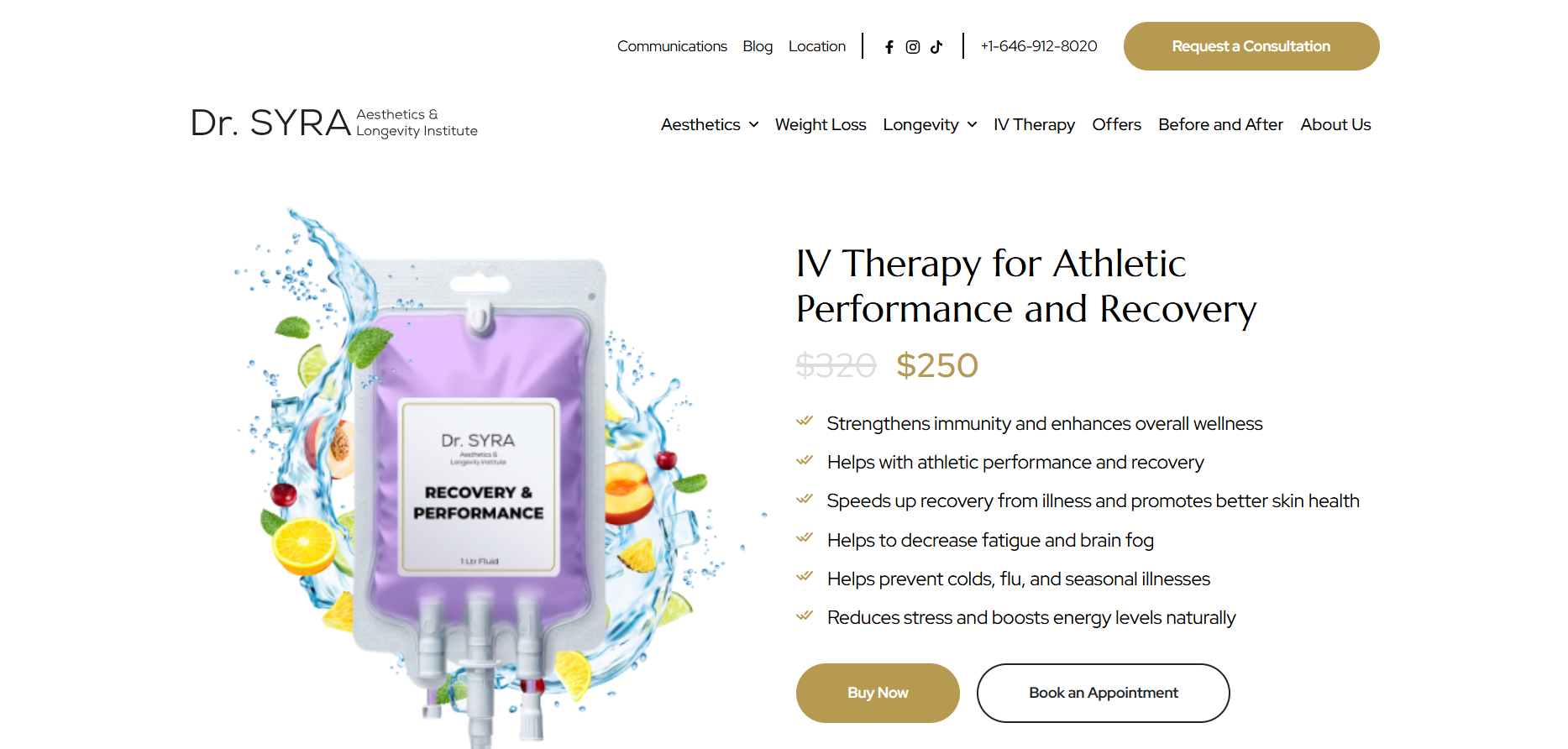Expand the Aesthetics dropdown menu
1568x749 pixels.
[x=710, y=124]
